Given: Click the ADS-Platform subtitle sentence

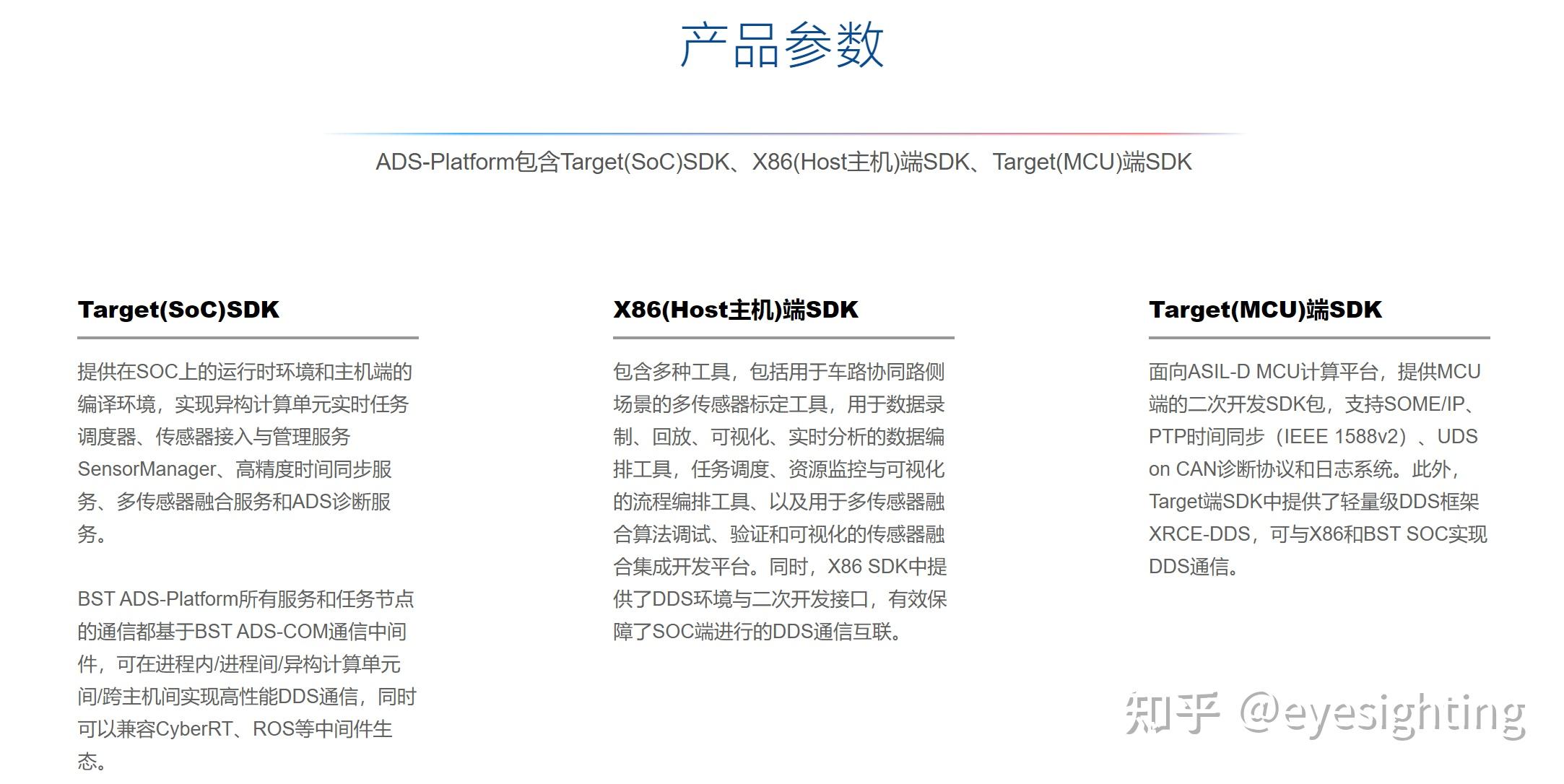Looking at the screenshot, I should [x=783, y=162].
